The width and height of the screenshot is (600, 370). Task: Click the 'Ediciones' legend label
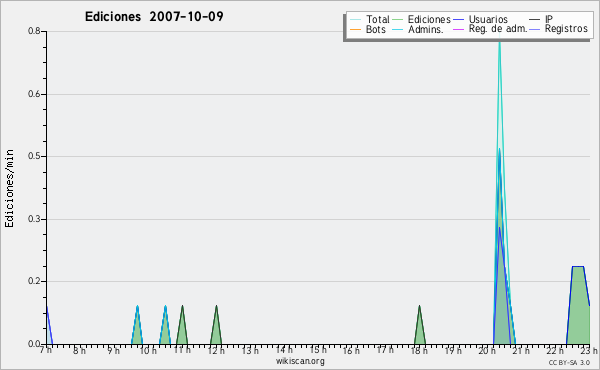pos(429,19)
